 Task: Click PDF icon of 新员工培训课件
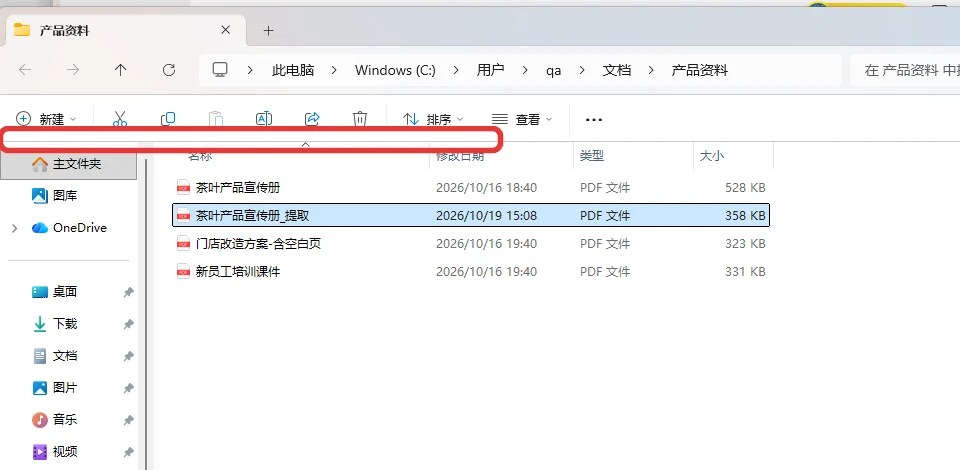click(x=183, y=272)
